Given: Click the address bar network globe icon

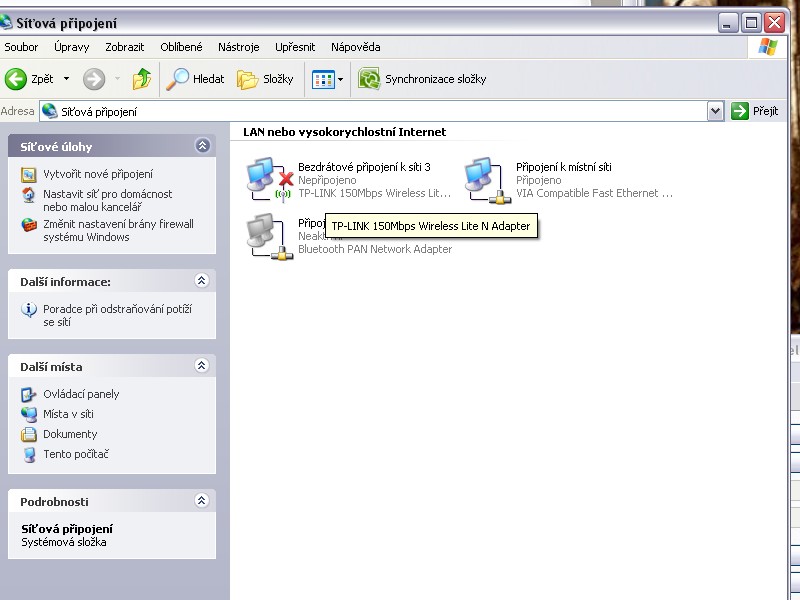Looking at the screenshot, I should [x=49, y=111].
